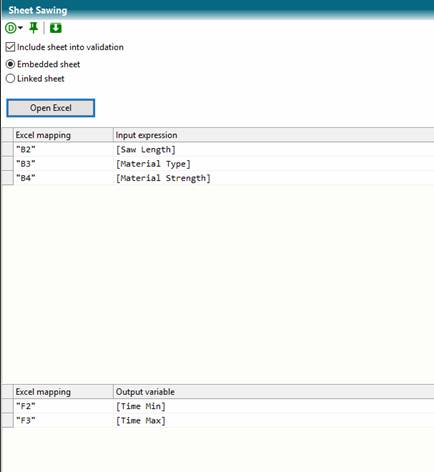Click the Output variable column header
Viewport: 434px width, 472px height.
click(274, 392)
